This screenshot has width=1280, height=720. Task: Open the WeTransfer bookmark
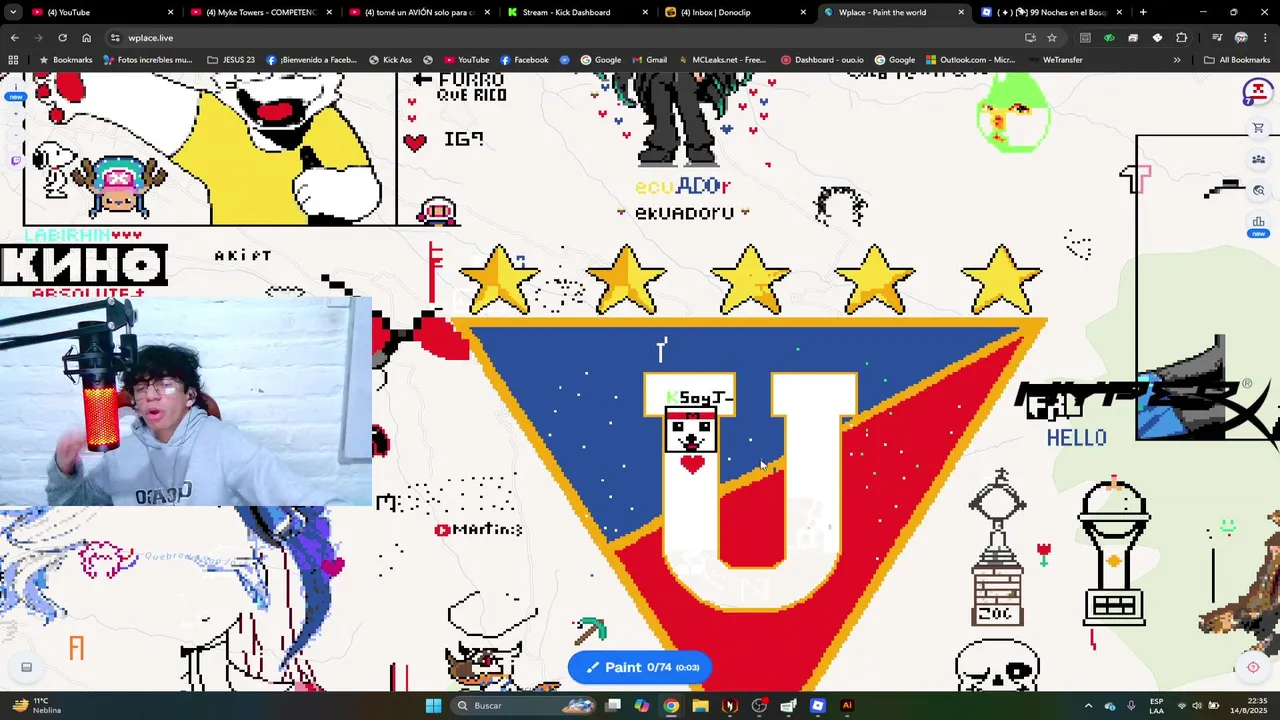click(x=1054, y=60)
